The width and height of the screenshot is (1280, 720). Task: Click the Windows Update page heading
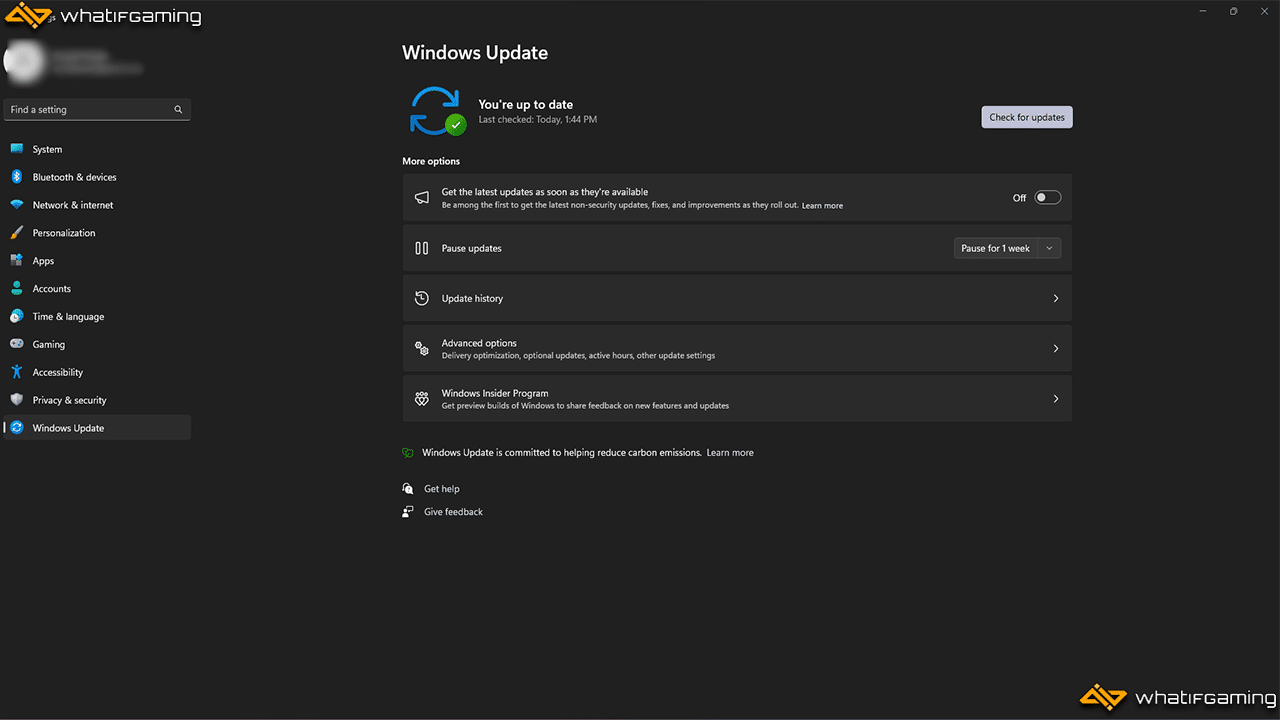coord(475,53)
